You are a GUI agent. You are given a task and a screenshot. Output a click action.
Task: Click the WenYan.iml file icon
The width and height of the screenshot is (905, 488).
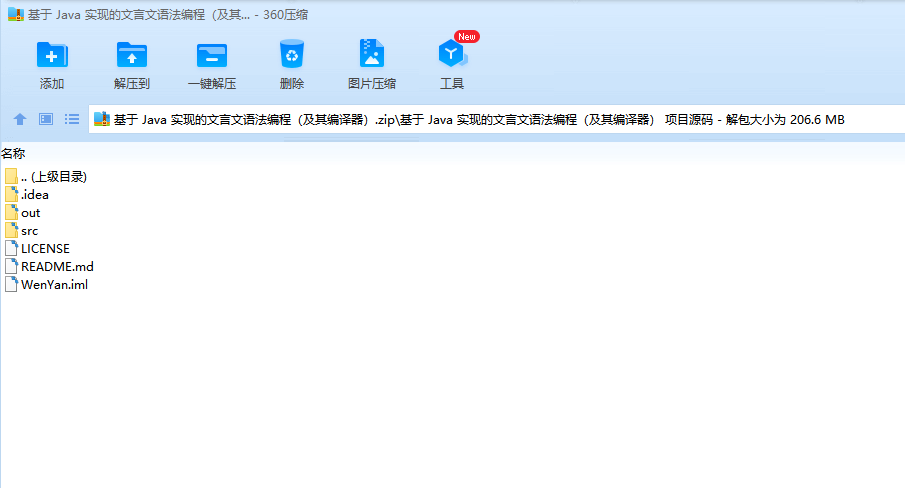[x=11, y=284]
